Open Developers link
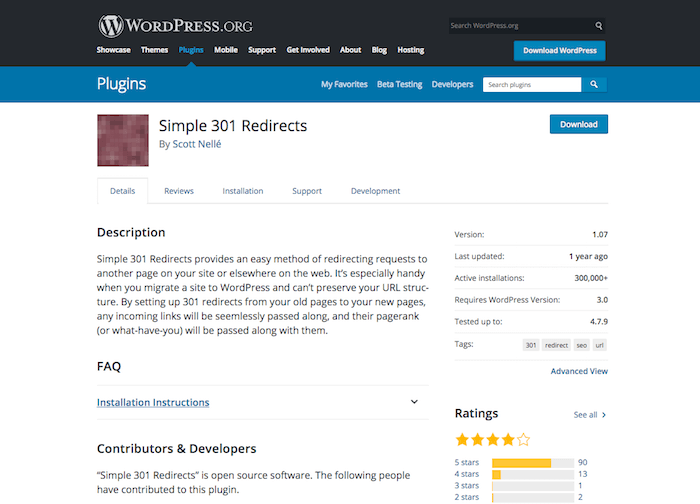The image size is (700, 504). [452, 84]
